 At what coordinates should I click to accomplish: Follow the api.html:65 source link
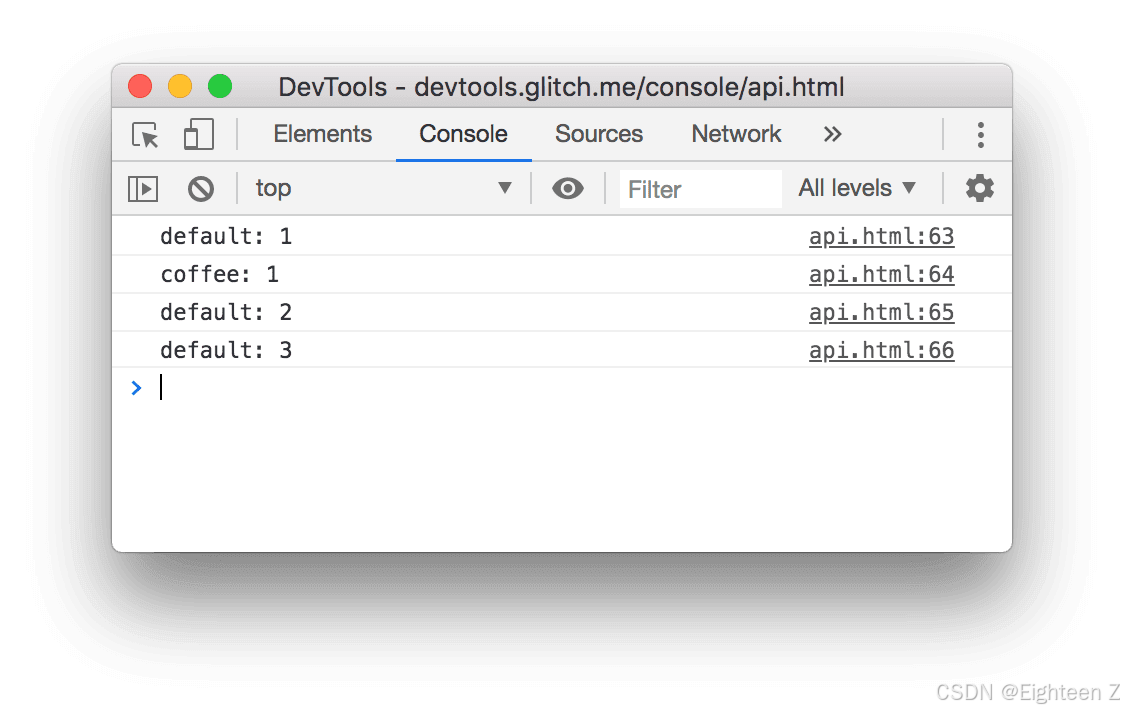pos(882,313)
